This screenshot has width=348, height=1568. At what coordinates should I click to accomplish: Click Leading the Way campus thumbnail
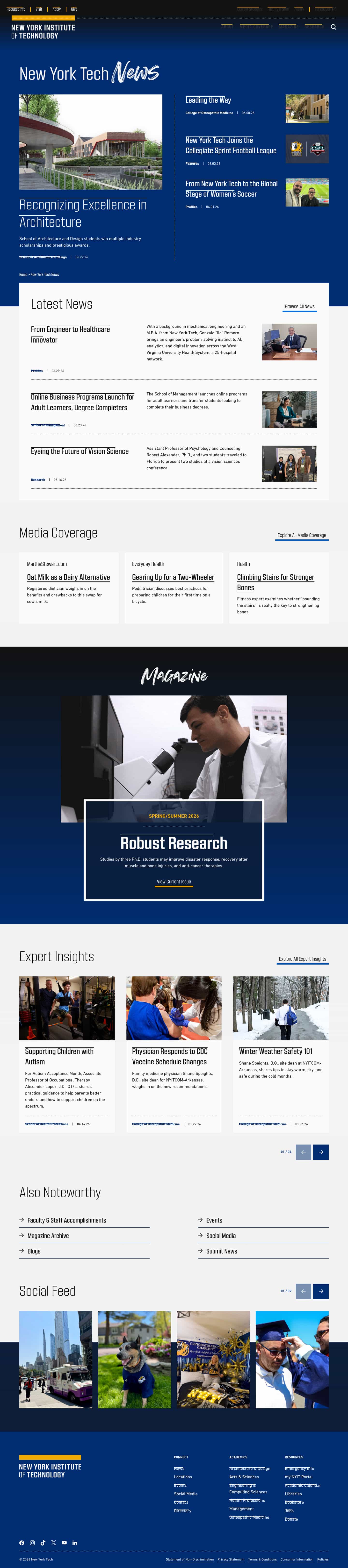307,108
